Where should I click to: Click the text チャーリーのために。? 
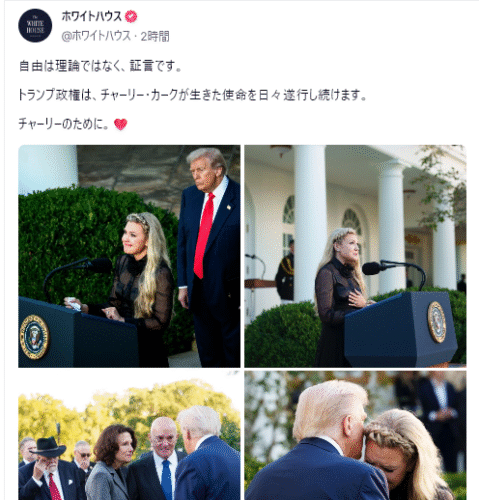64,124
